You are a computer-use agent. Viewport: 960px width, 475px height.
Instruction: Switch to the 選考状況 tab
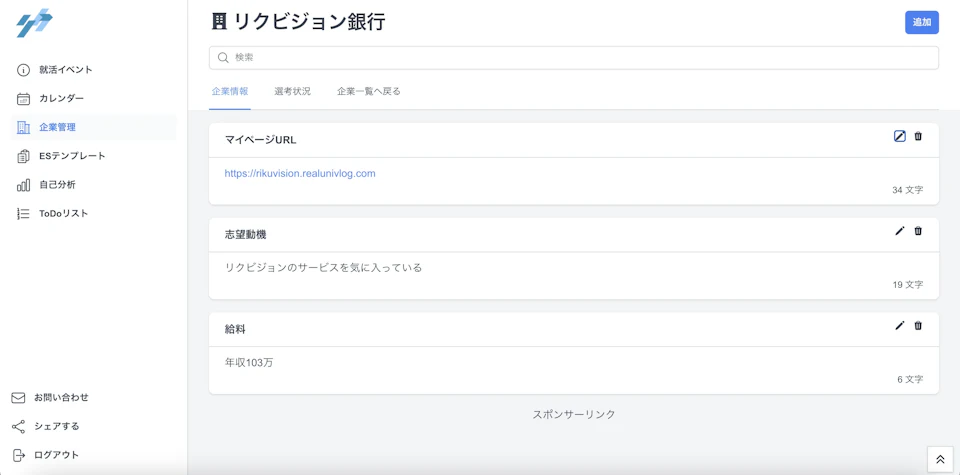(293, 92)
